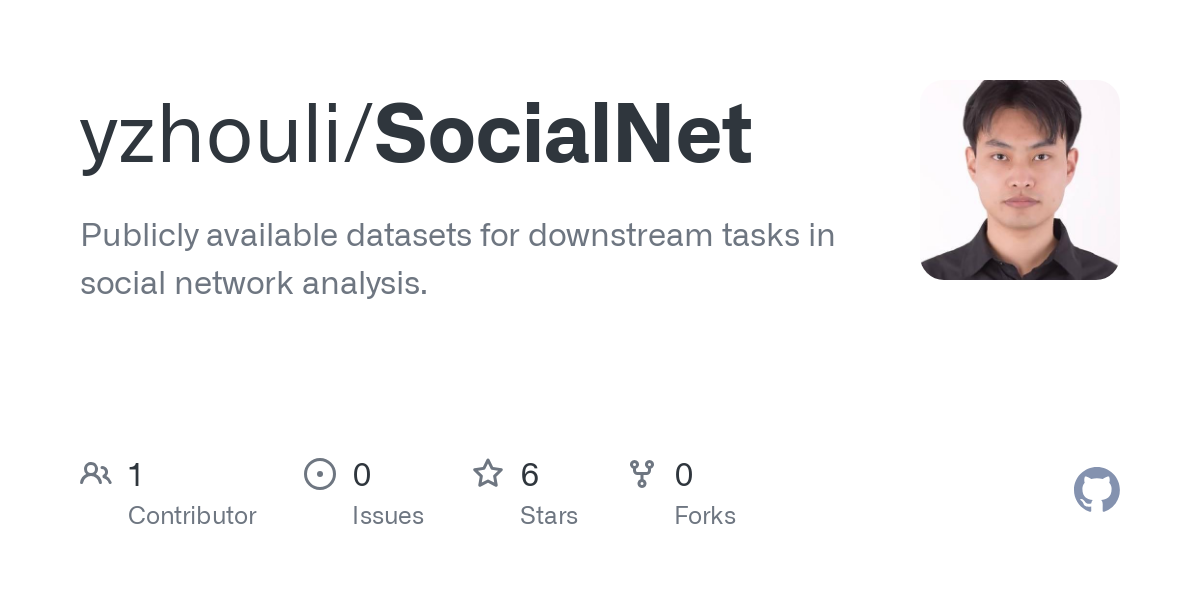Click the issues count number 0

point(362,475)
